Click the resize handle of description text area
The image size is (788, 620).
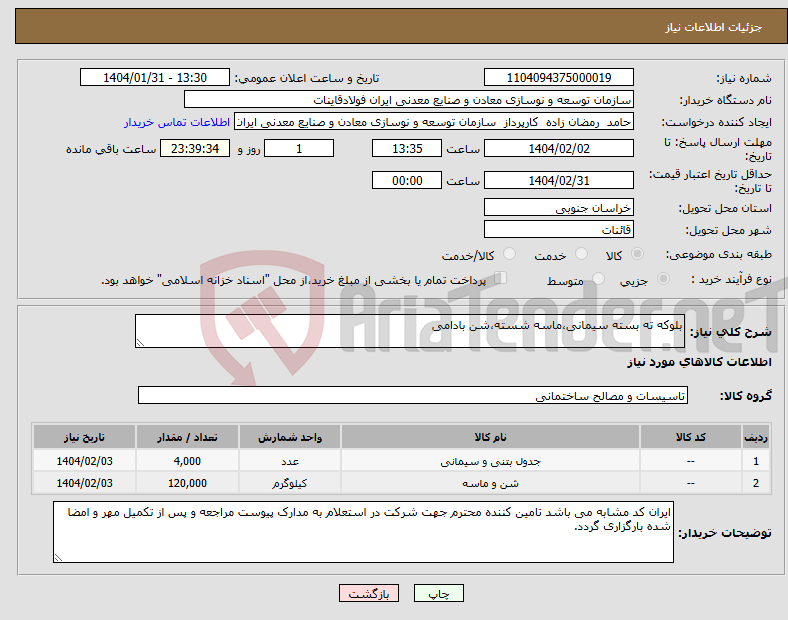(140, 343)
